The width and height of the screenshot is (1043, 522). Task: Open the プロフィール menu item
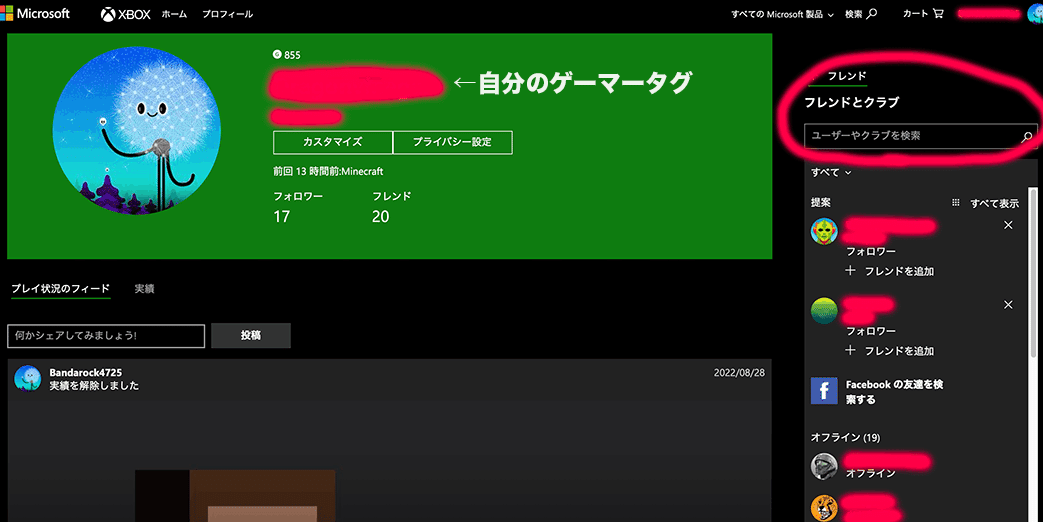click(227, 14)
